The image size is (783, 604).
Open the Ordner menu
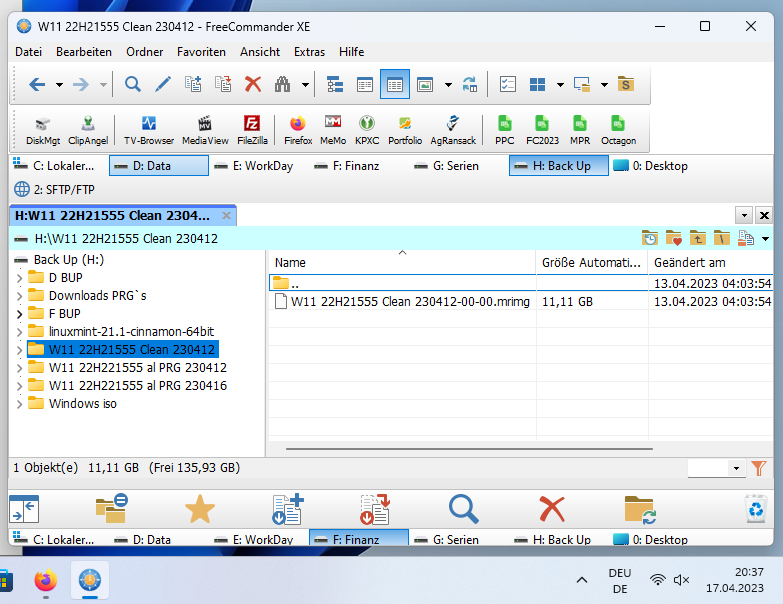click(x=144, y=52)
